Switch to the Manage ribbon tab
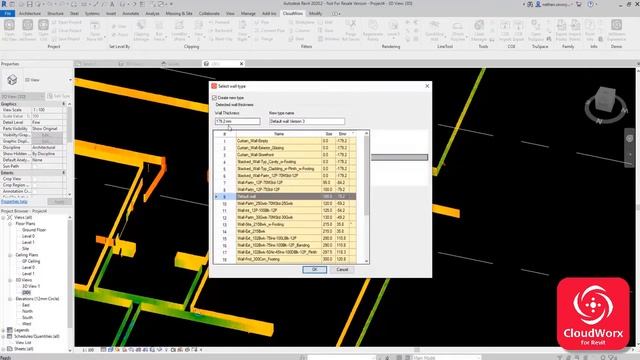The height and width of the screenshot is (360, 640). coord(248,13)
